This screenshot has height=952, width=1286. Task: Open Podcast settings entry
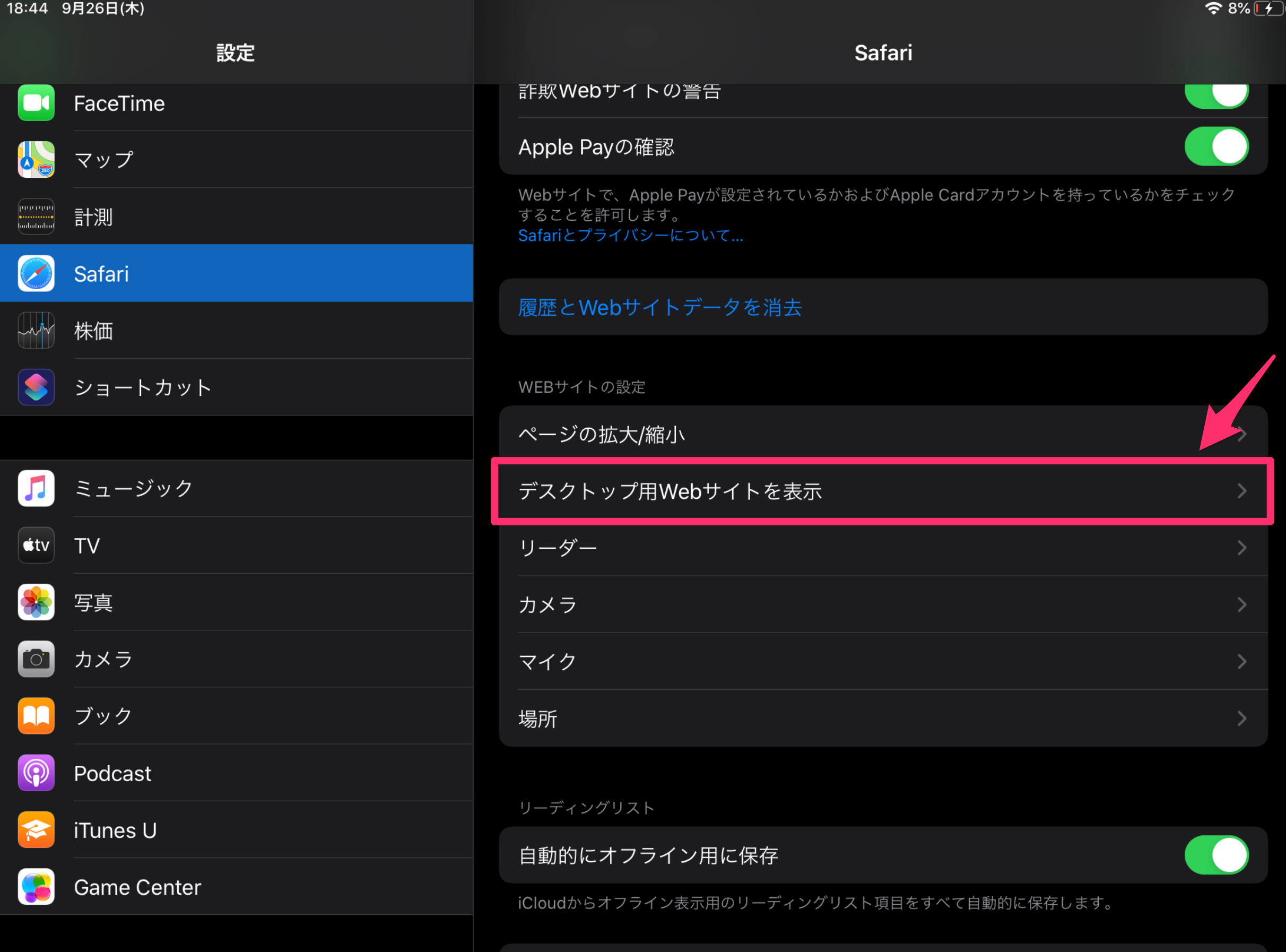click(236, 773)
